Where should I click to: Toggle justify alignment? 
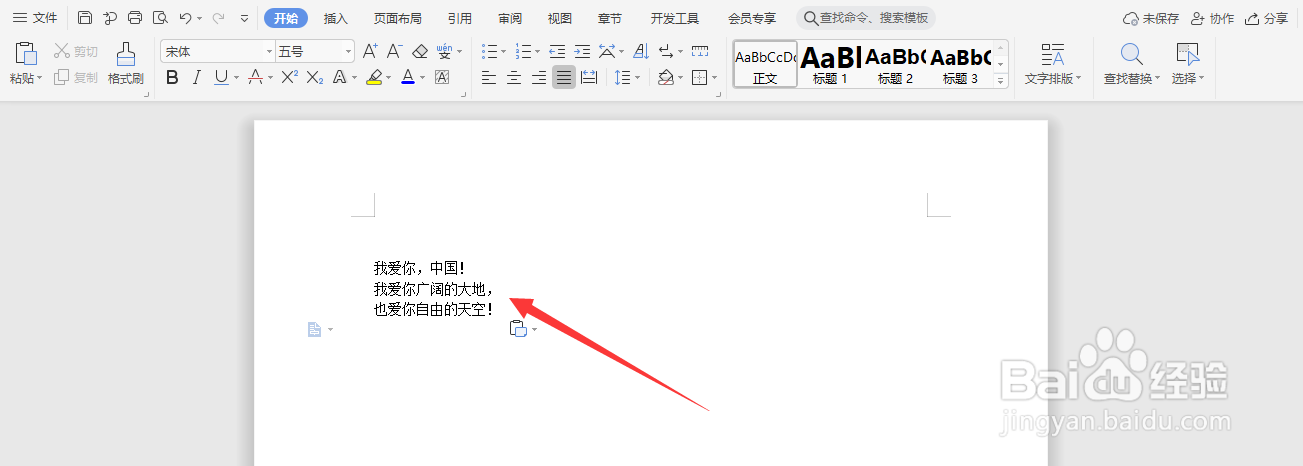[x=564, y=77]
